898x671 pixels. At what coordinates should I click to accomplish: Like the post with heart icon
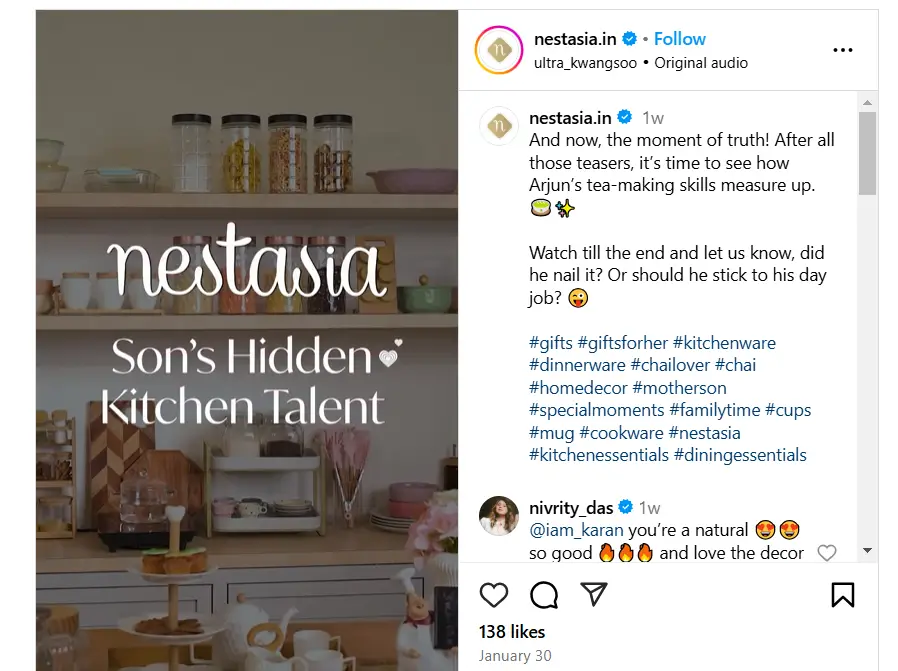pos(494,595)
